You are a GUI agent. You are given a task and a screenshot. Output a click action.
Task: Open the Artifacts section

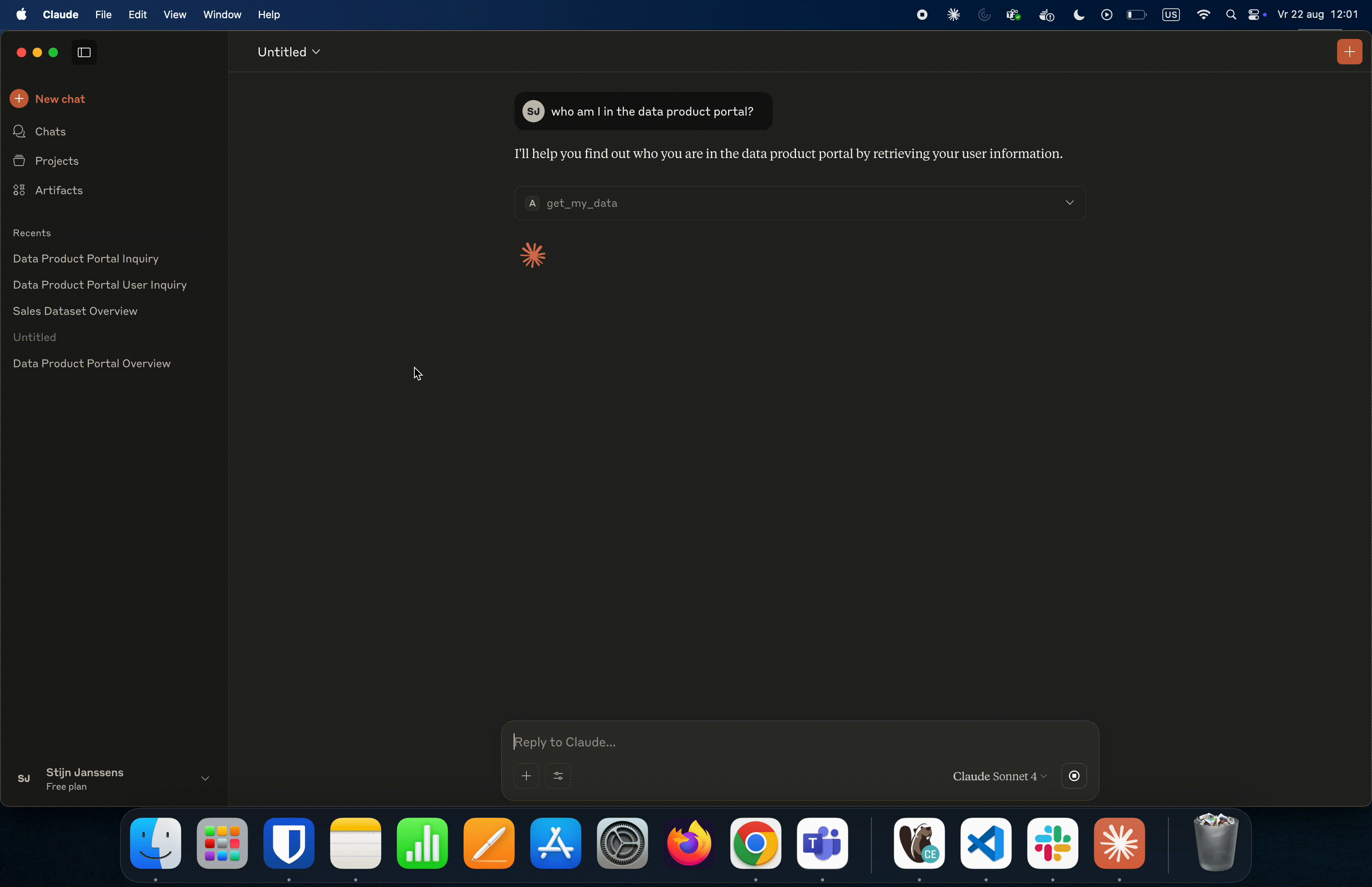coord(58,190)
